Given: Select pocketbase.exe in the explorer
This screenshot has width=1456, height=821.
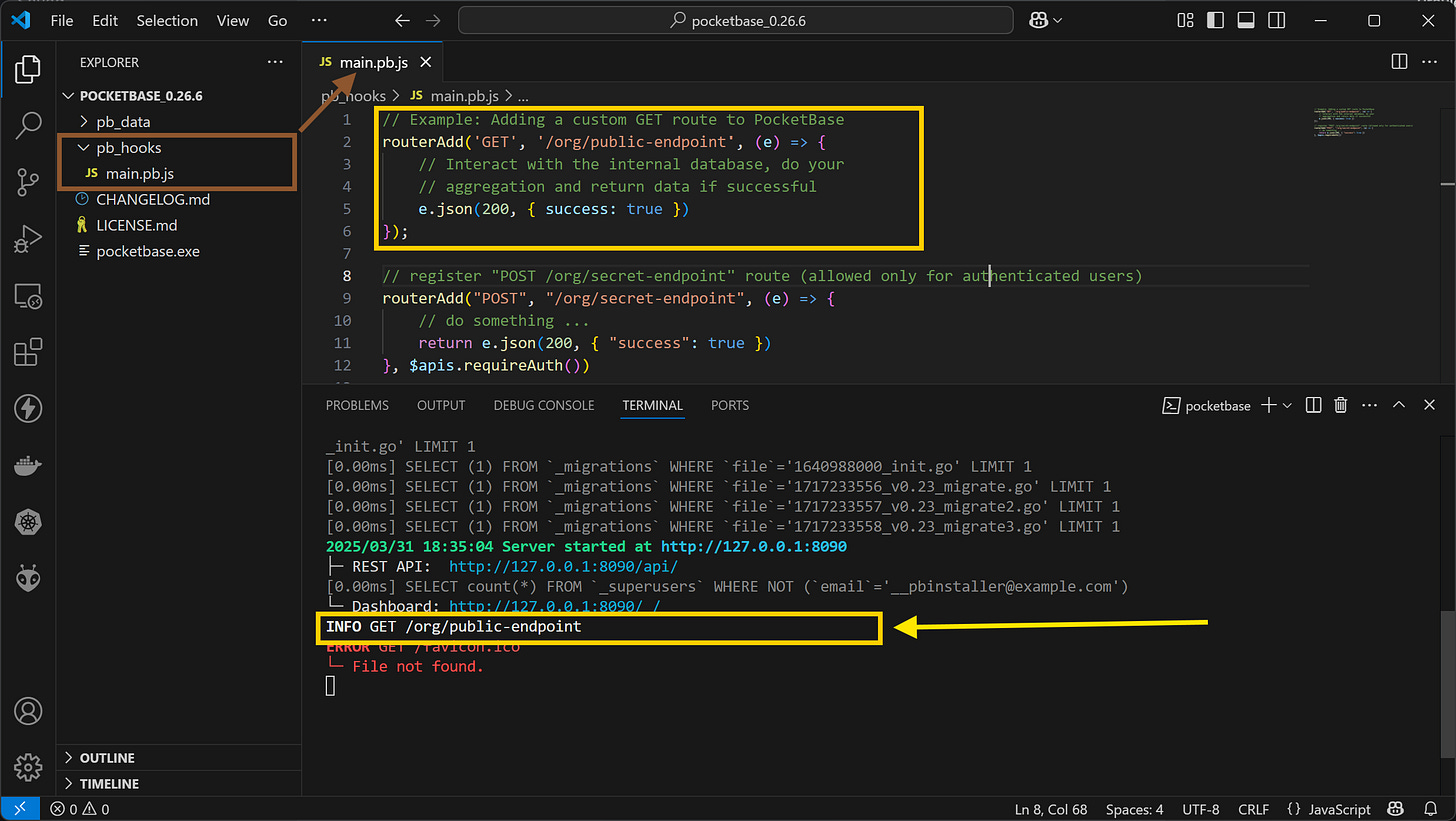Looking at the screenshot, I should [147, 251].
